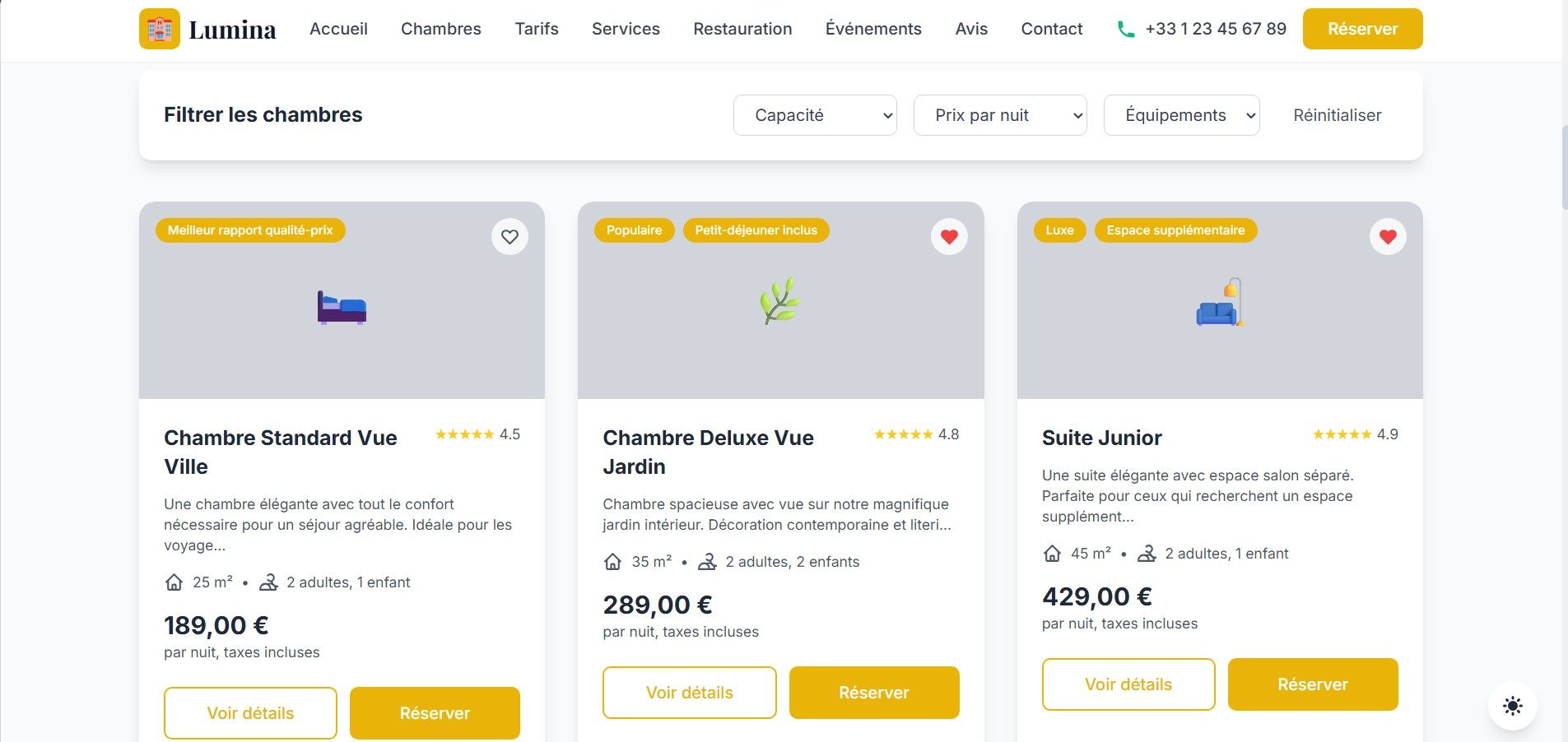This screenshot has height=742, width=1568.
Task: Unfavorite the Chambre Deluxe Vue Jardin room
Action: [x=949, y=237]
